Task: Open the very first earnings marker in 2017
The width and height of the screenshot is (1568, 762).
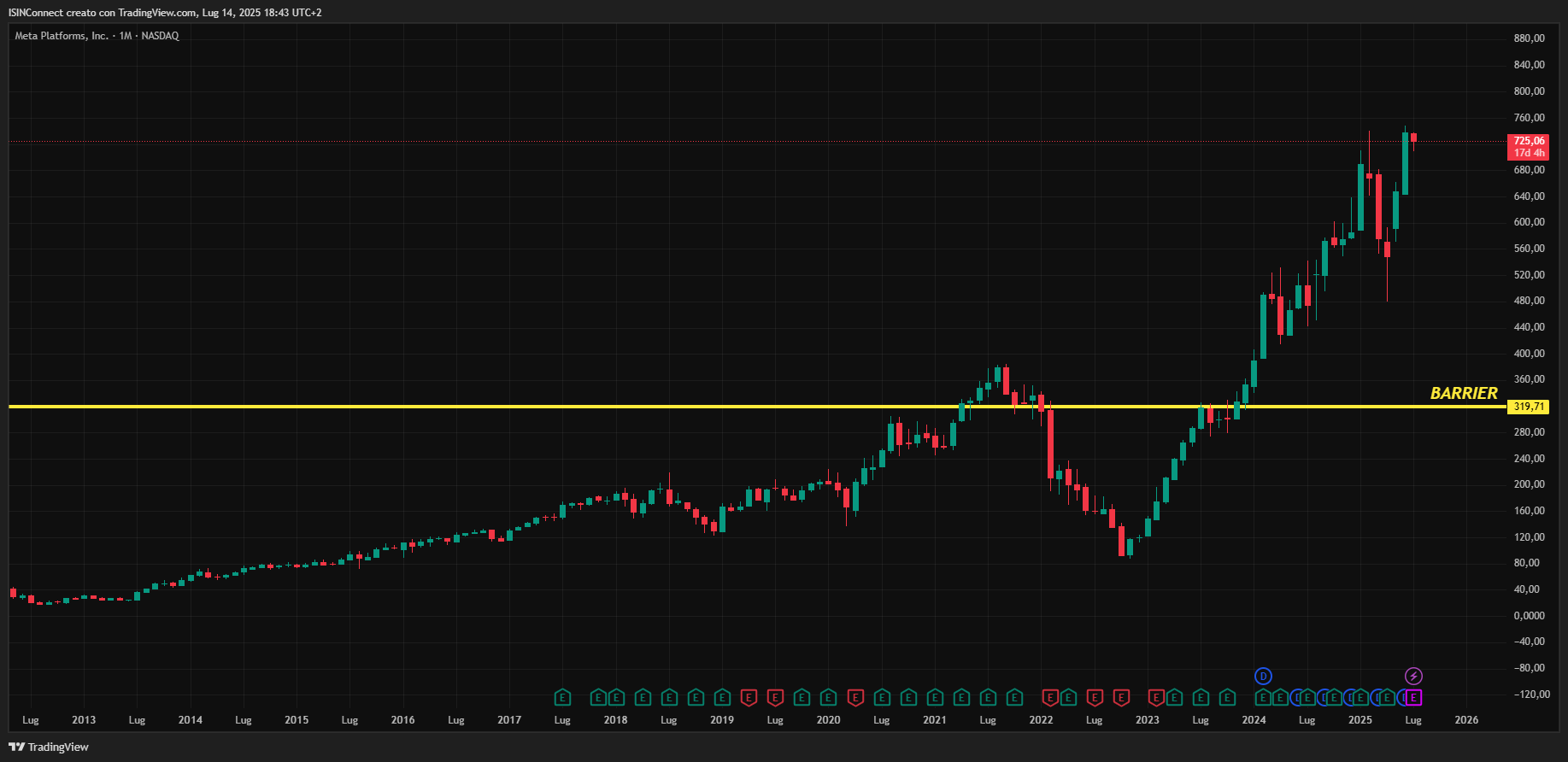Action: (x=562, y=698)
